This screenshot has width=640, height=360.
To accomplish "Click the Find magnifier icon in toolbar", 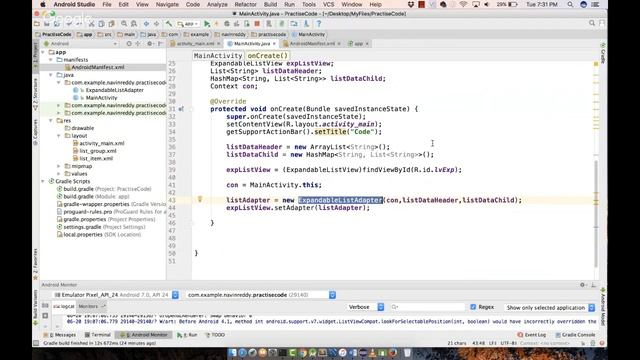I will click(x=124, y=24).
